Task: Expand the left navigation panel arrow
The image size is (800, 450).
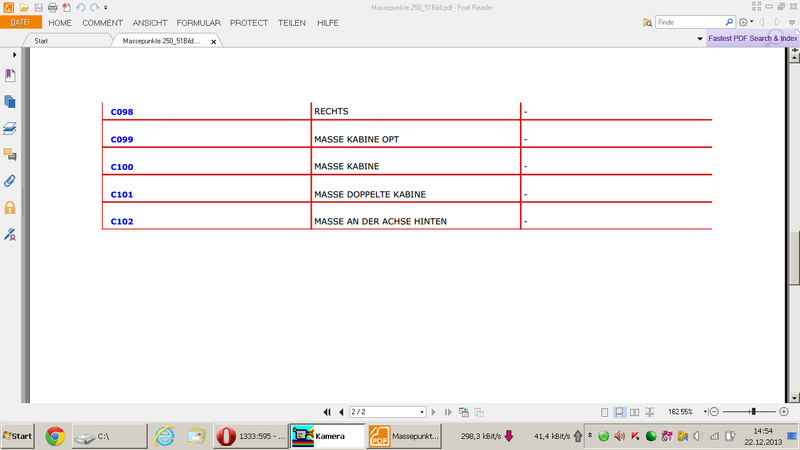Action: (x=14, y=55)
